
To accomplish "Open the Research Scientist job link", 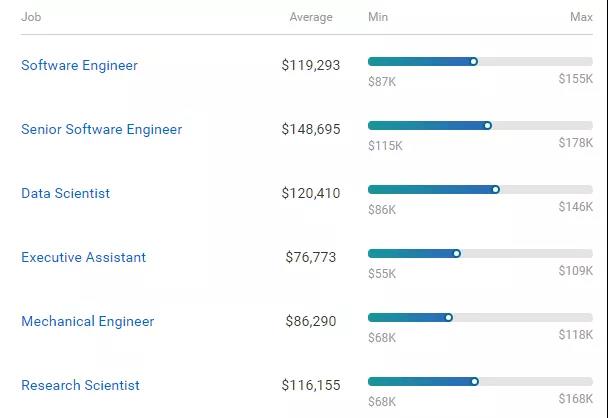I will [x=80, y=385].
